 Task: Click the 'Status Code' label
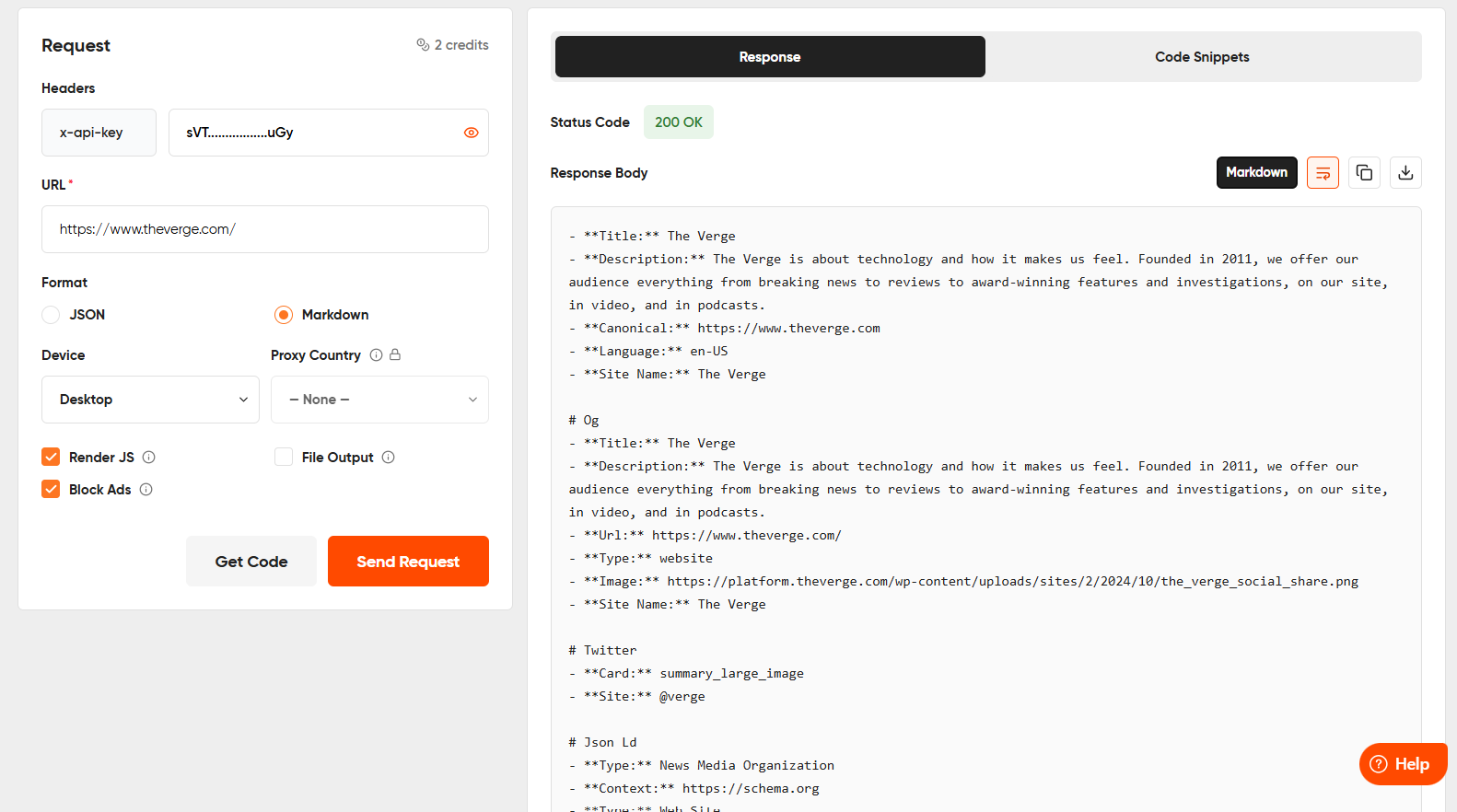[x=589, y=122]
